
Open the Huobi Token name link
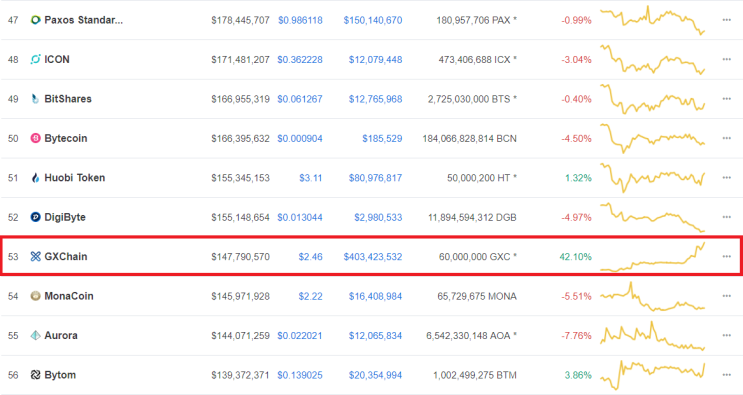click(x=74, y=178)
